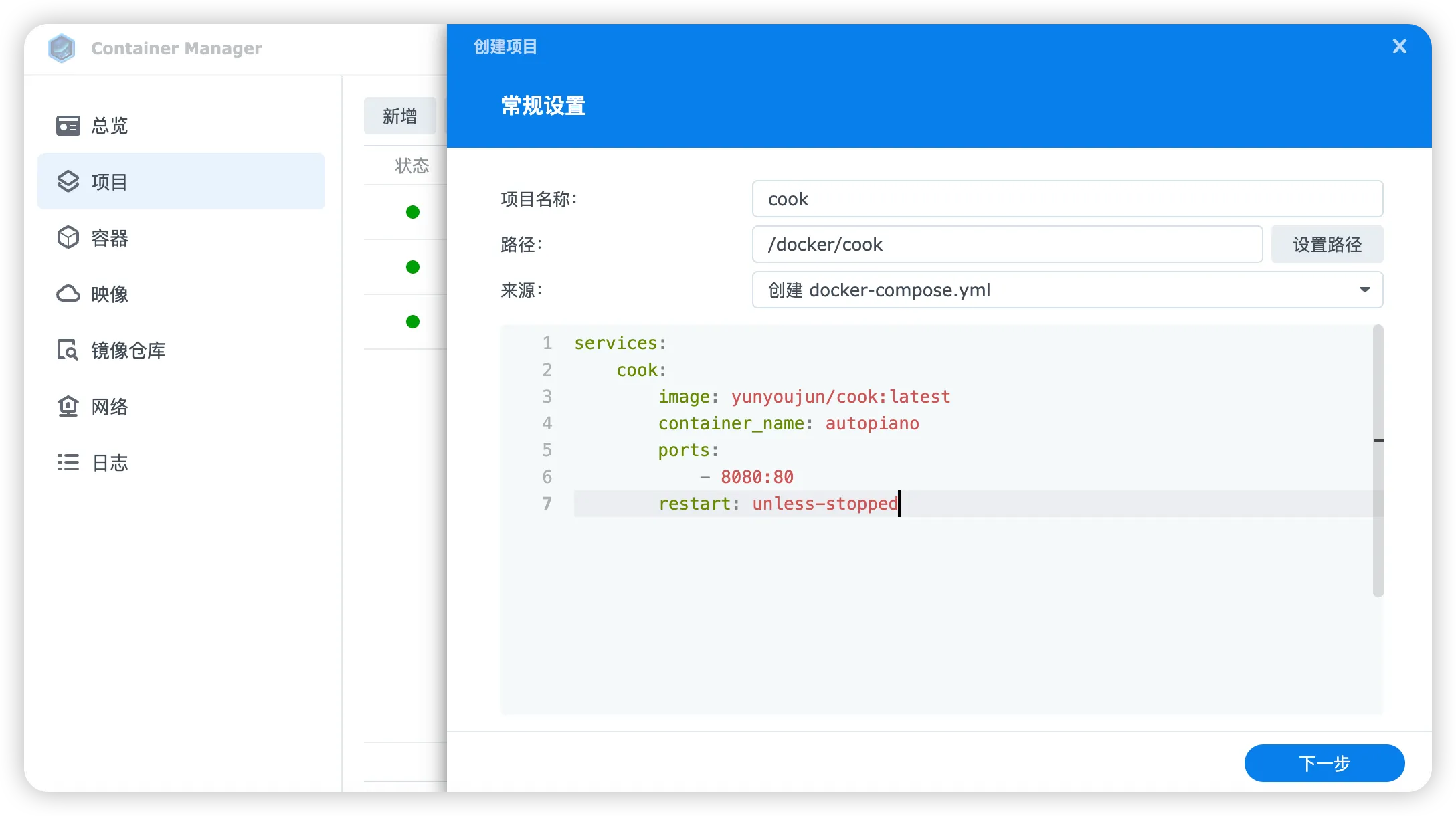Screen dimensions: 1456x816
Task: Click the 镜像仓库 search-file icon
Action: tap(68, 350)
